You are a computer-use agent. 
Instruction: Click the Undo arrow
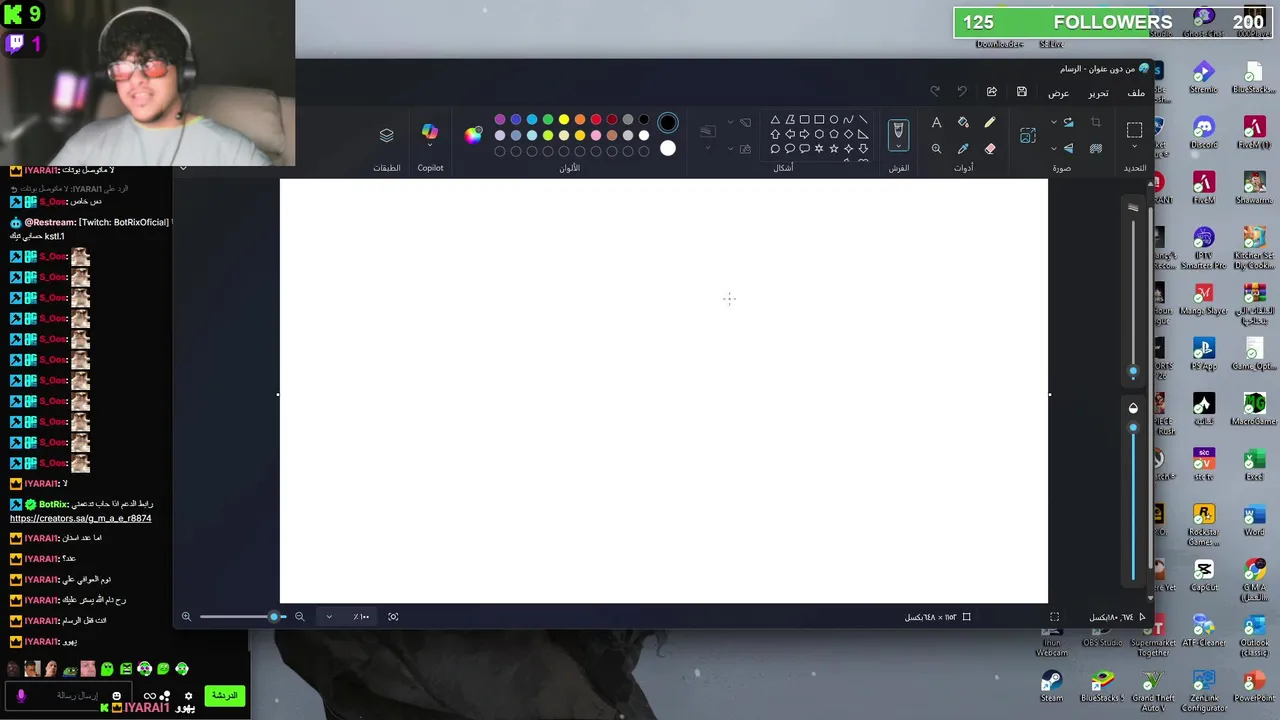pyautogui.click(x=962, y=92)
